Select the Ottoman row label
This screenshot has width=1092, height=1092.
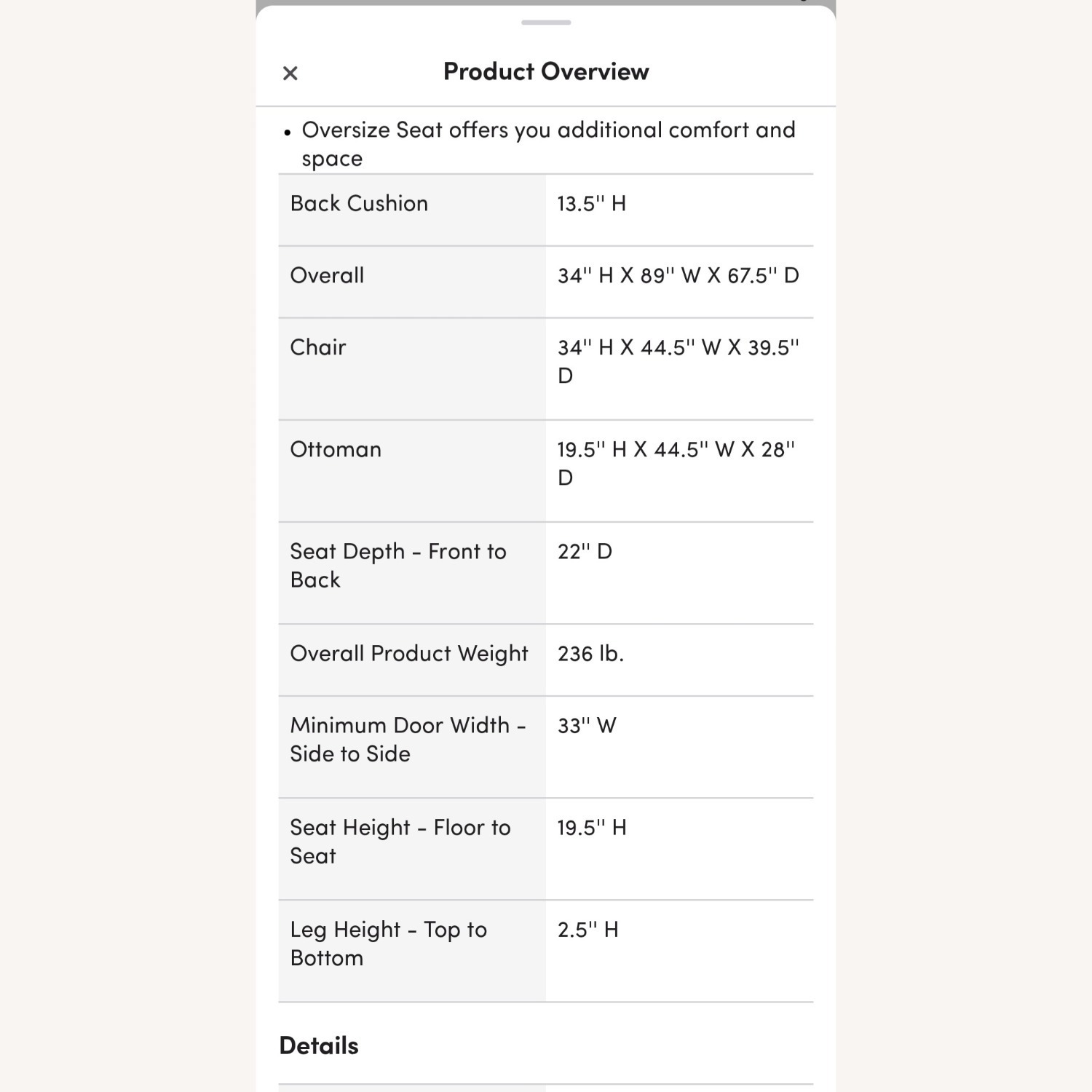pyautogui.click(x=336, y=450)
